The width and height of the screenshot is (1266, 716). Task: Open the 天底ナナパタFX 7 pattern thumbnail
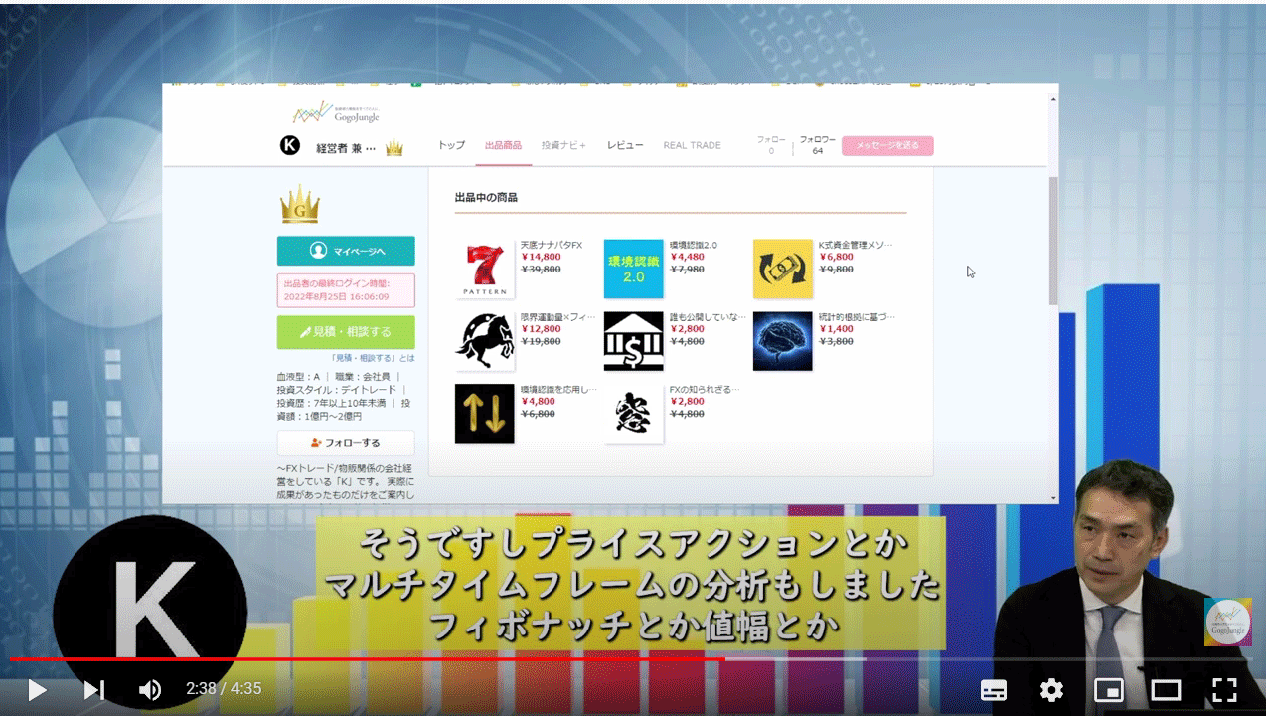click(484, 269)
